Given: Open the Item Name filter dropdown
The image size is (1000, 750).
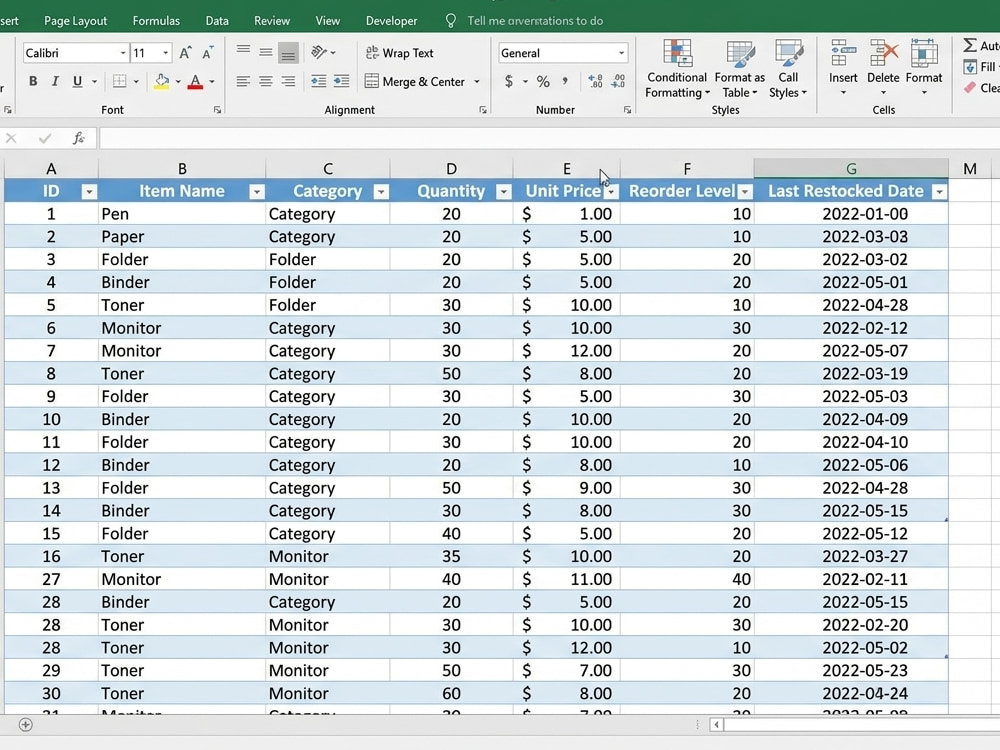Looking at the screenshot, I should [256, 192].
